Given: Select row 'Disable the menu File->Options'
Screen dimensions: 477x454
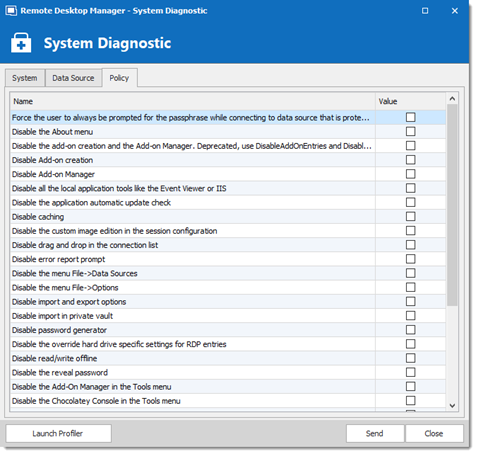Looking at the screenshot, I should pos(228,288).
